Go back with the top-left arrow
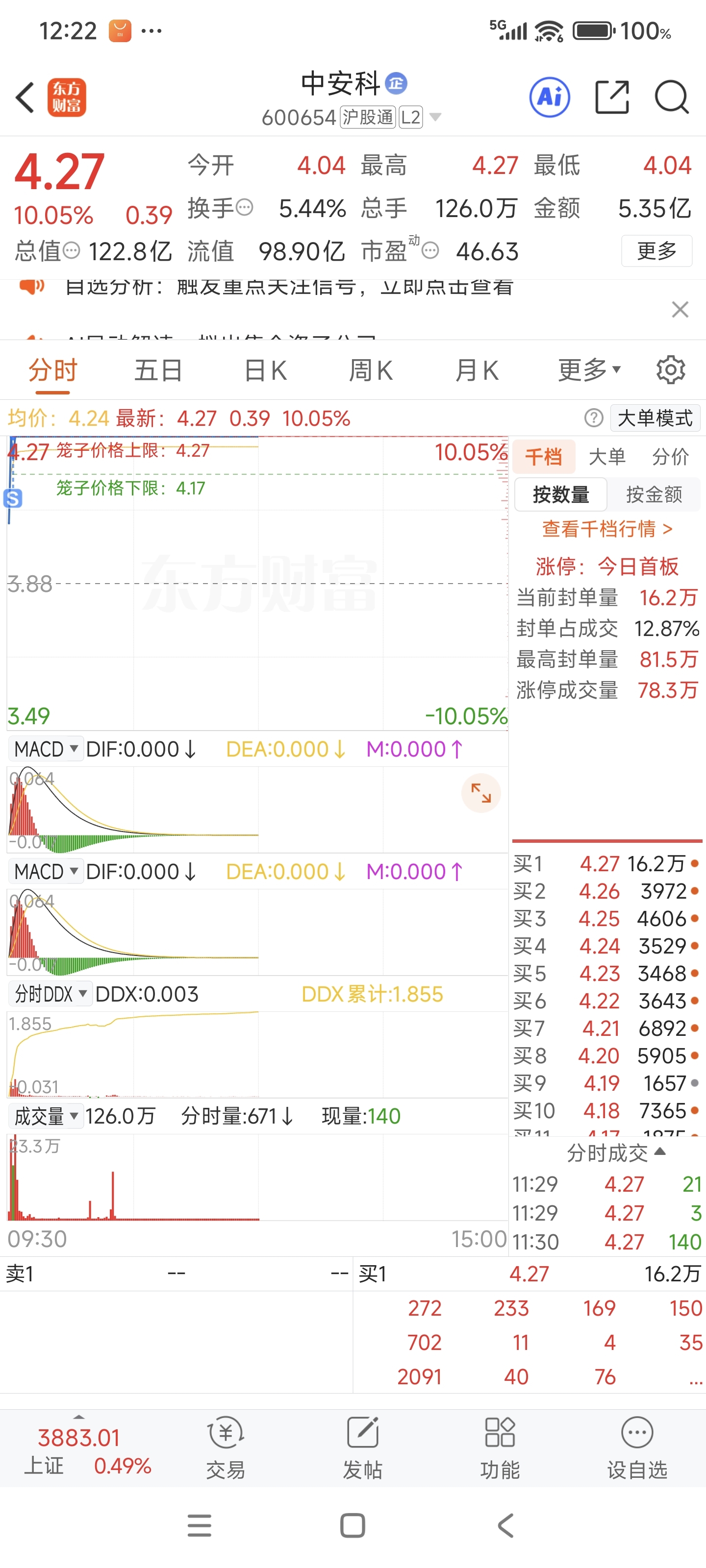 25,98
